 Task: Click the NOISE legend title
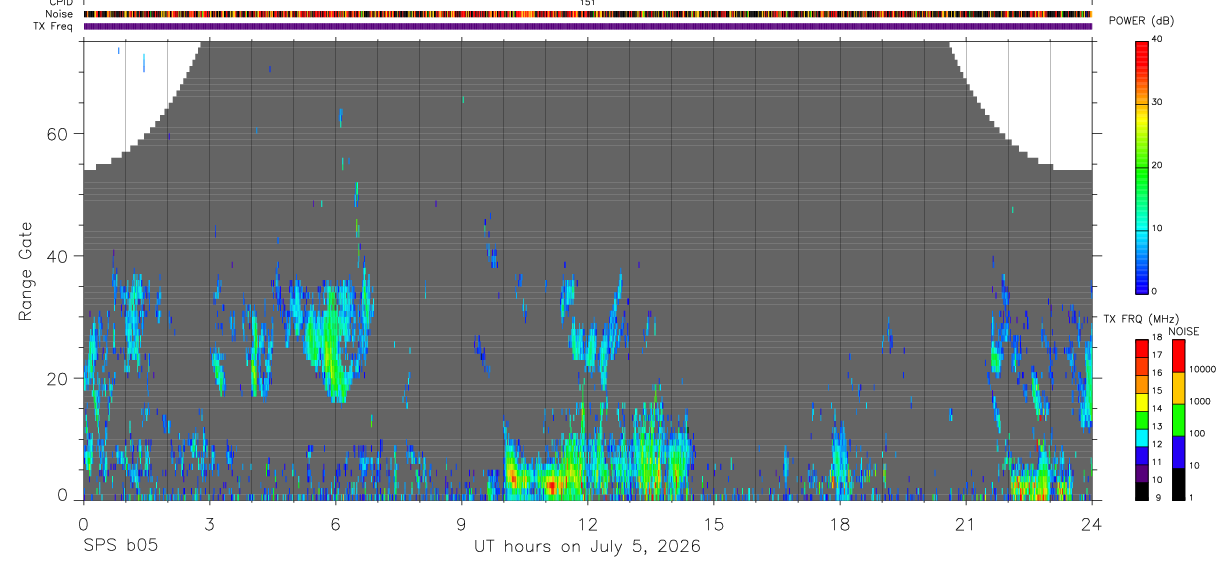click(1184, 331)
